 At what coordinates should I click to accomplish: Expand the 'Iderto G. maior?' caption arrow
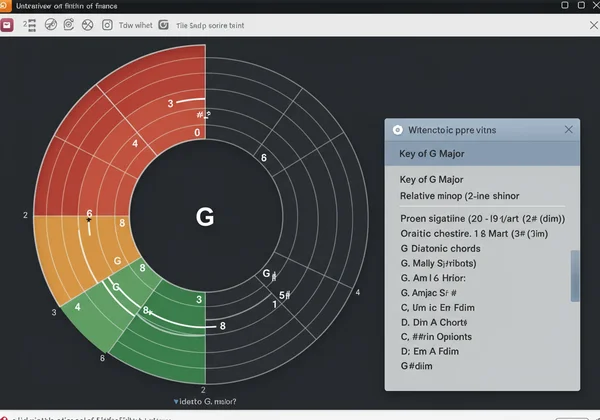pos(176,402)
